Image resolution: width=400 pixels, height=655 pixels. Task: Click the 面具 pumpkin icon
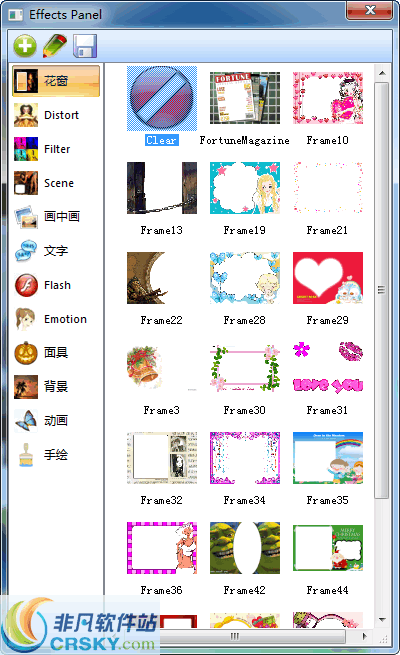[x=26, y=353]
